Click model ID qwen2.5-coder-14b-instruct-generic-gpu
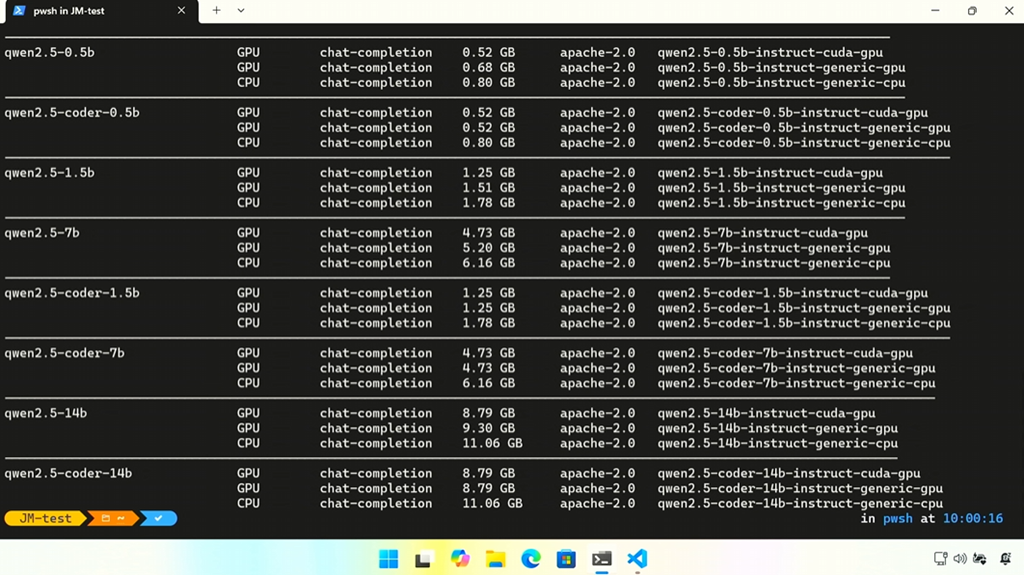 pos(800,488)
